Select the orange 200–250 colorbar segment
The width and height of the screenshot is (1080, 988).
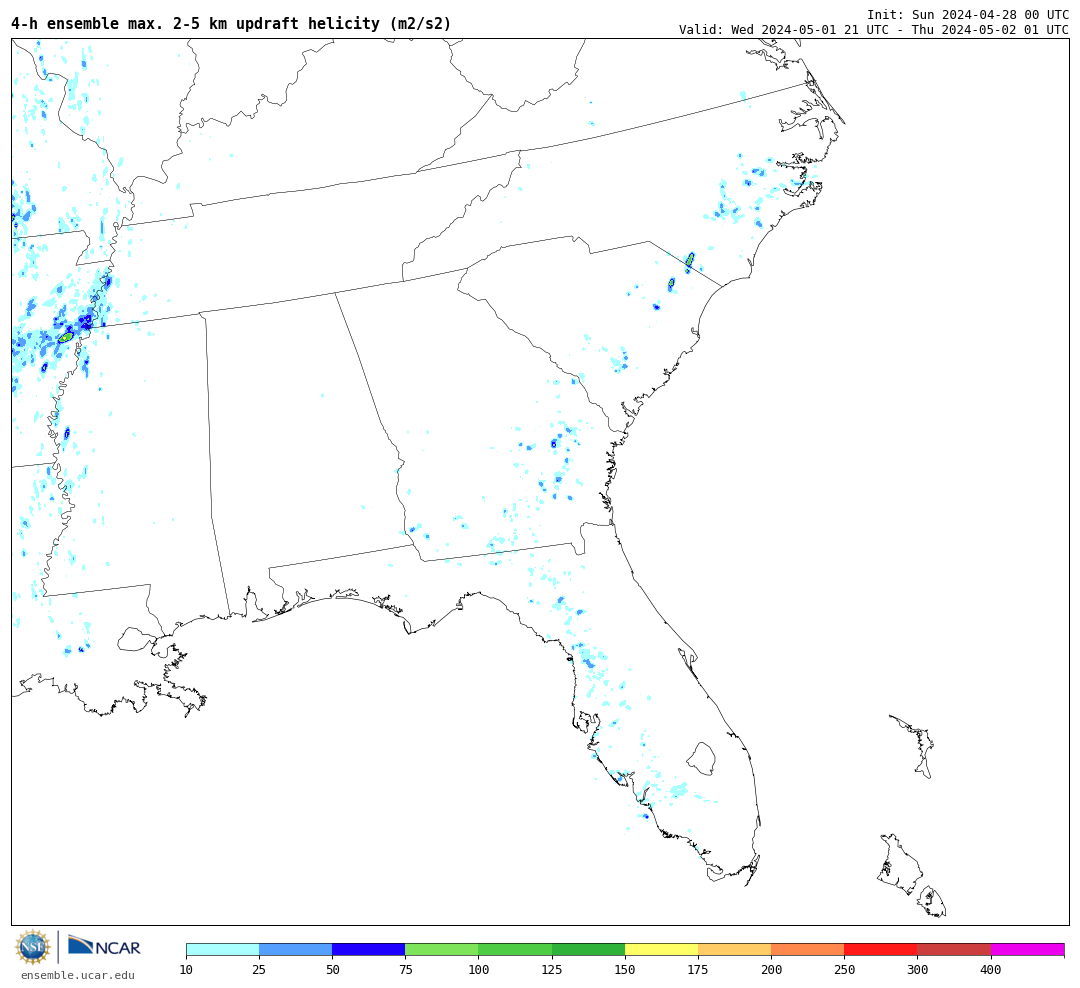click(x=808, y=949)
